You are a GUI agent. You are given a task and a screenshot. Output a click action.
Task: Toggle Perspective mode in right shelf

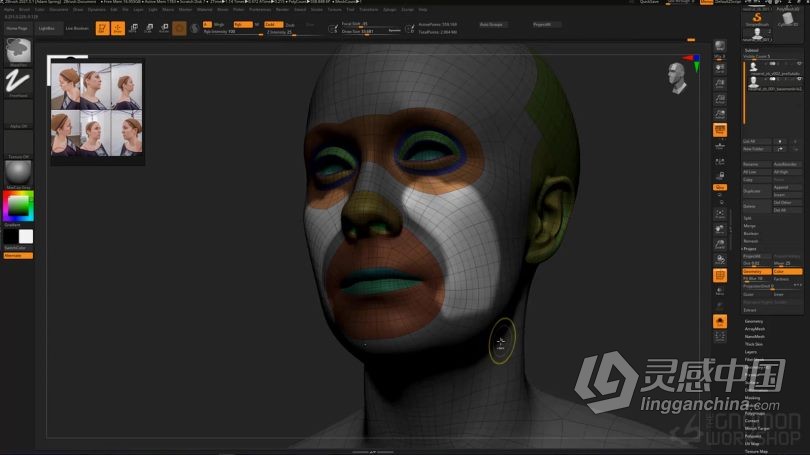(x=720, y=130)
